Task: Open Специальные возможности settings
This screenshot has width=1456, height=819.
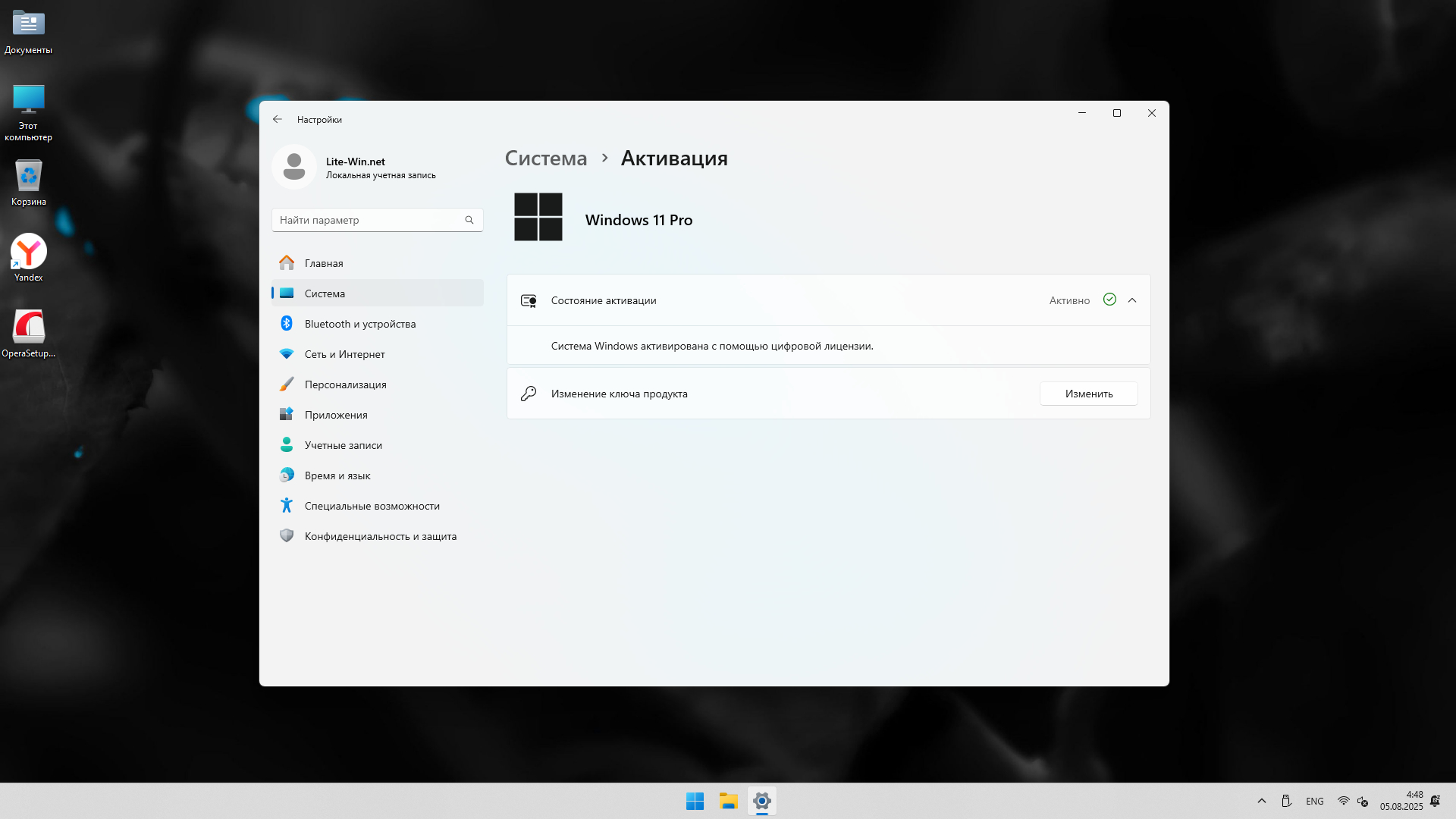Action: click(x=372, y=506)
